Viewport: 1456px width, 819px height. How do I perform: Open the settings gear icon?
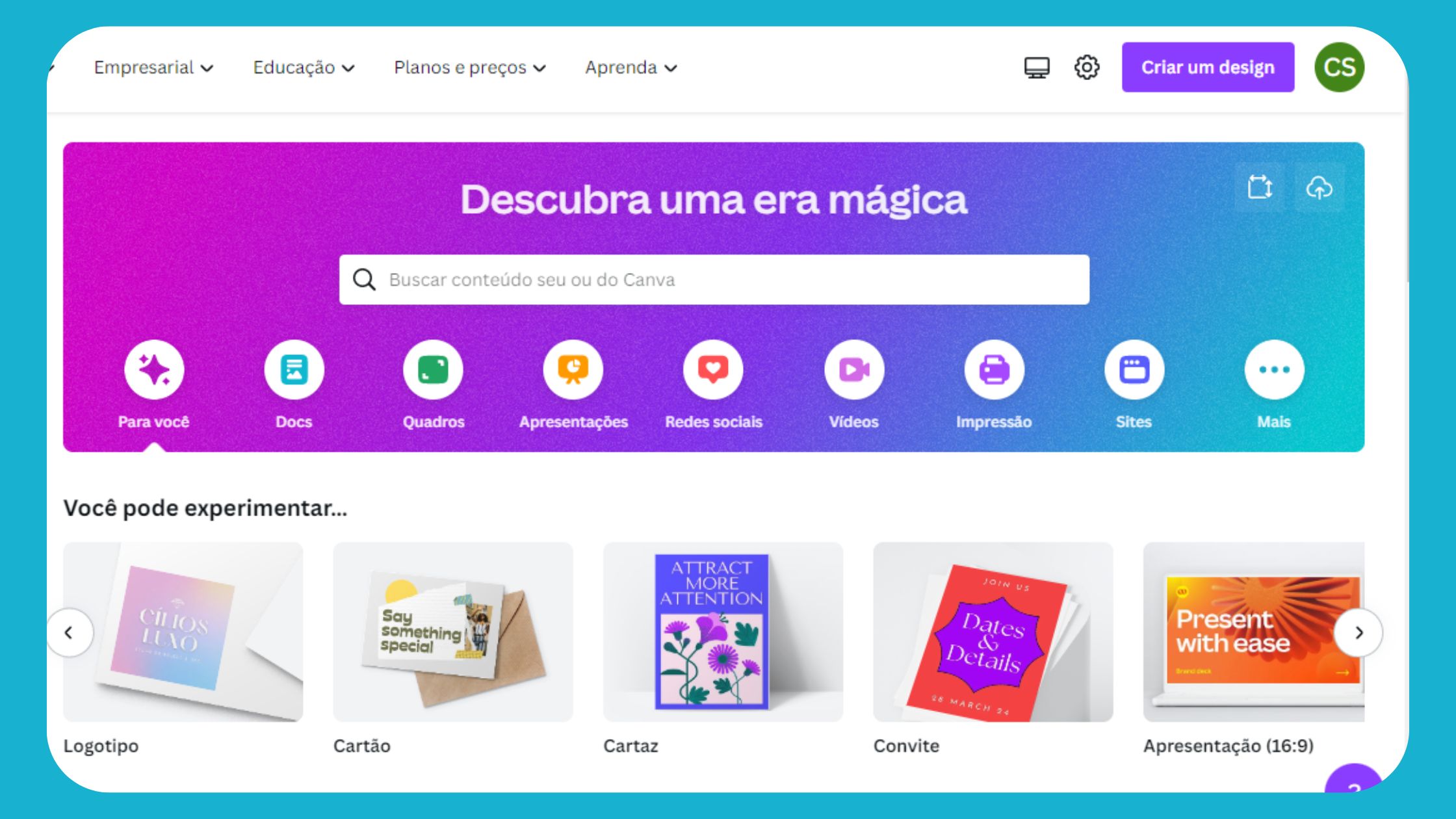coord(1088,67)
